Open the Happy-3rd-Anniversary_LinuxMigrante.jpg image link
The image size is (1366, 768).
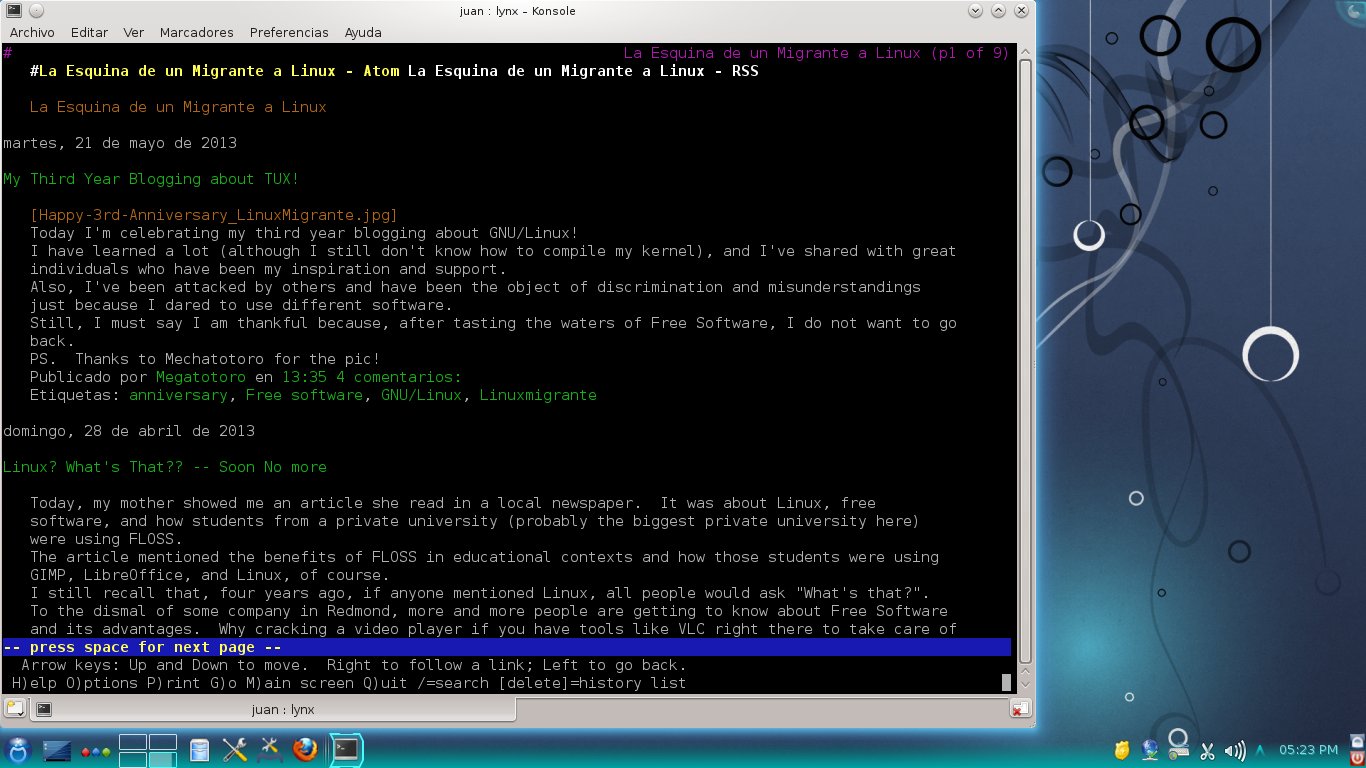pos(214,215)
